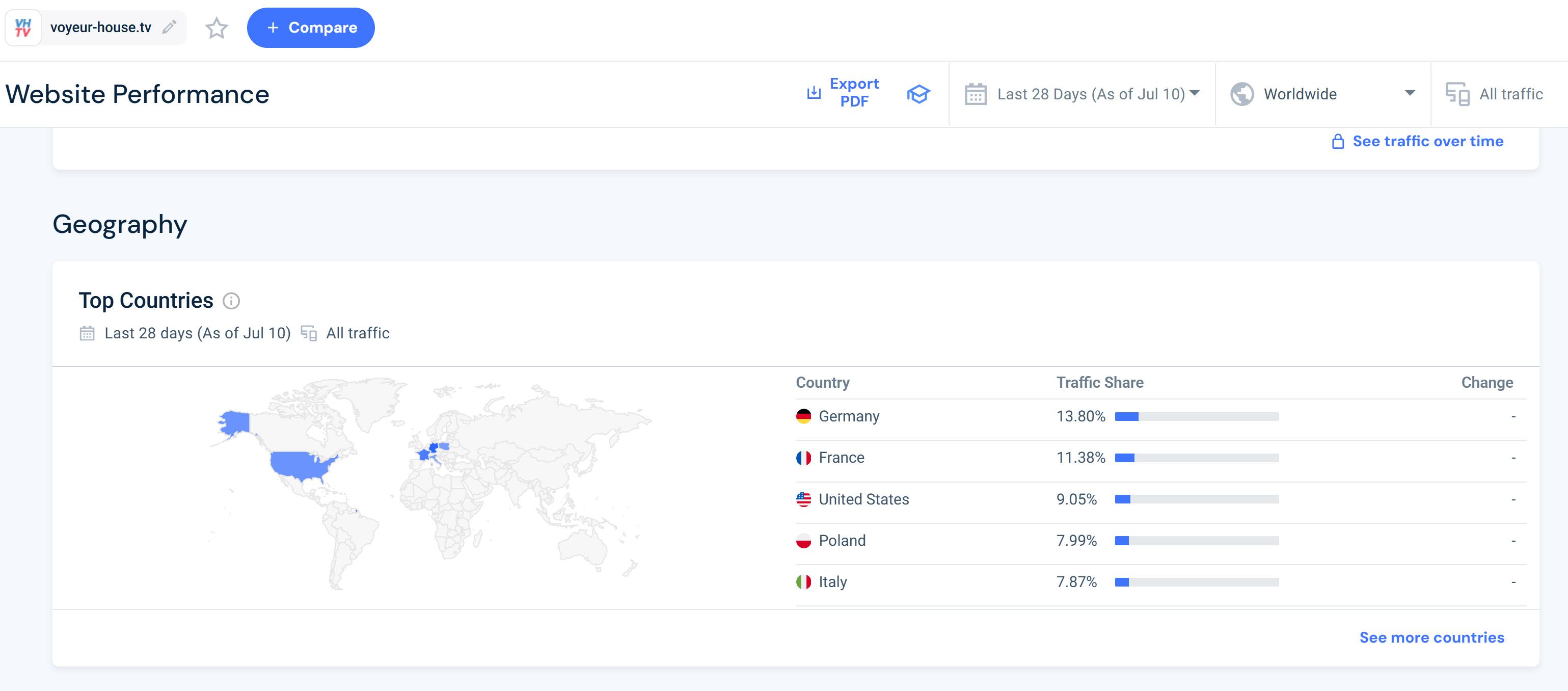Click the VHTV site favicon
This screenshot has width=1568, height=691.
(x=23, y=28)
